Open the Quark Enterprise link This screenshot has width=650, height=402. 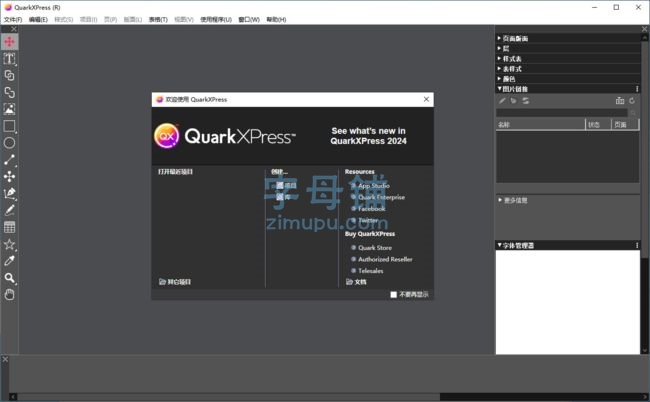(x=381, y=197)
